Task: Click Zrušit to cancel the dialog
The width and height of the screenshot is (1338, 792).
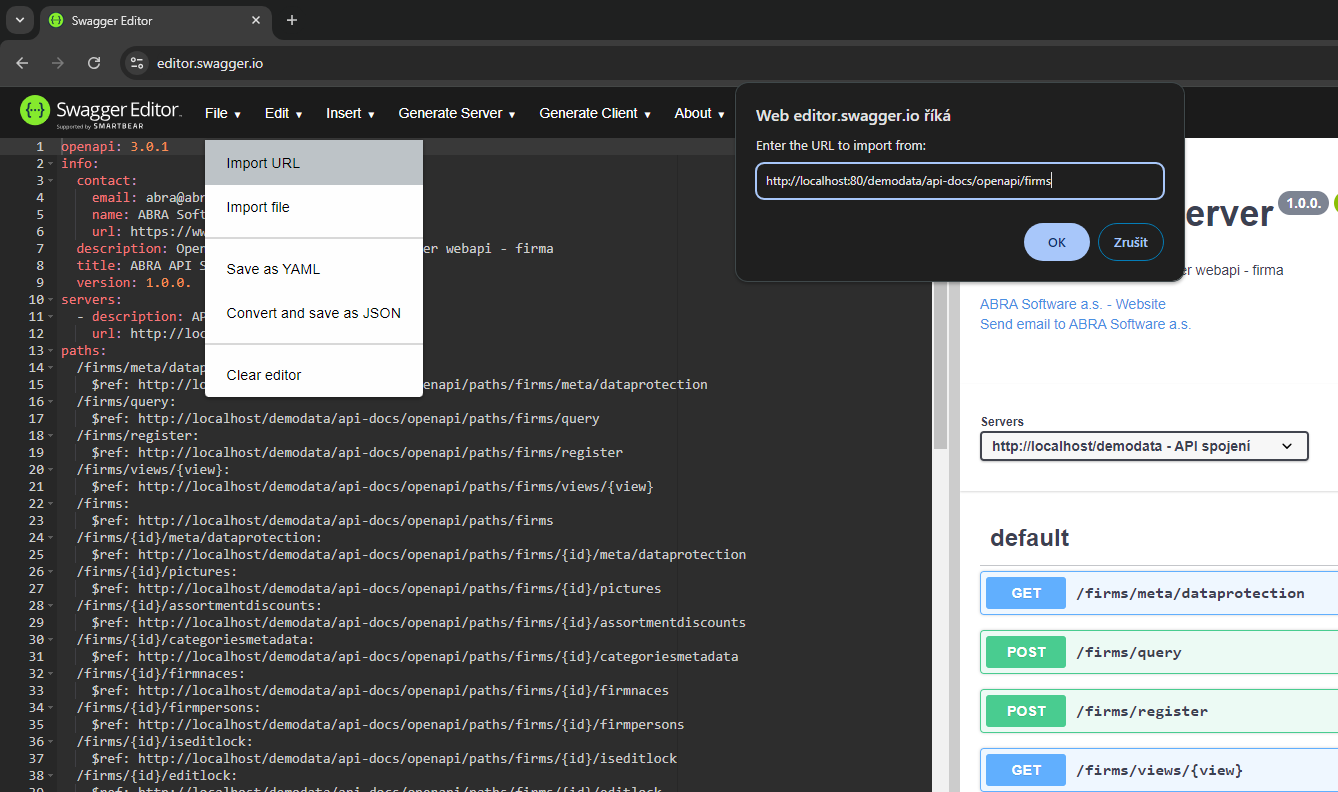Action: 1130,242
